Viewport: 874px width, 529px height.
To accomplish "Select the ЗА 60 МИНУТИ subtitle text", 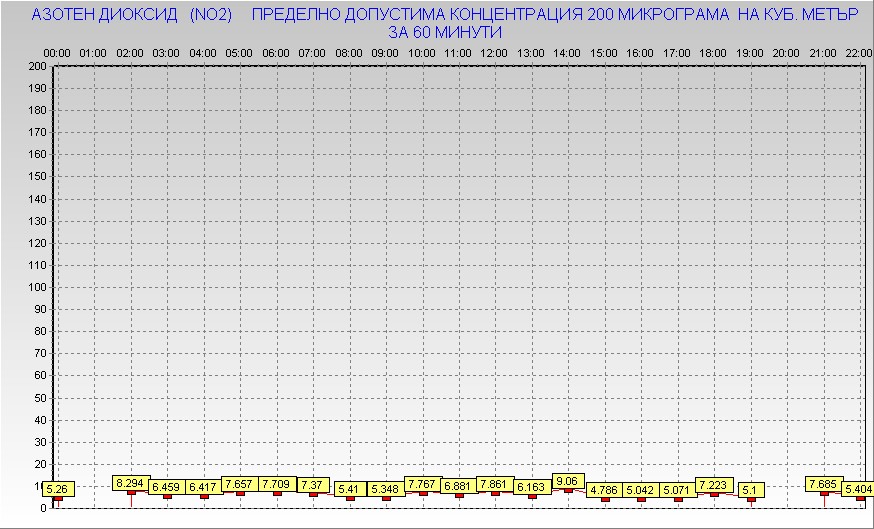I will click(x=445, y=33).
